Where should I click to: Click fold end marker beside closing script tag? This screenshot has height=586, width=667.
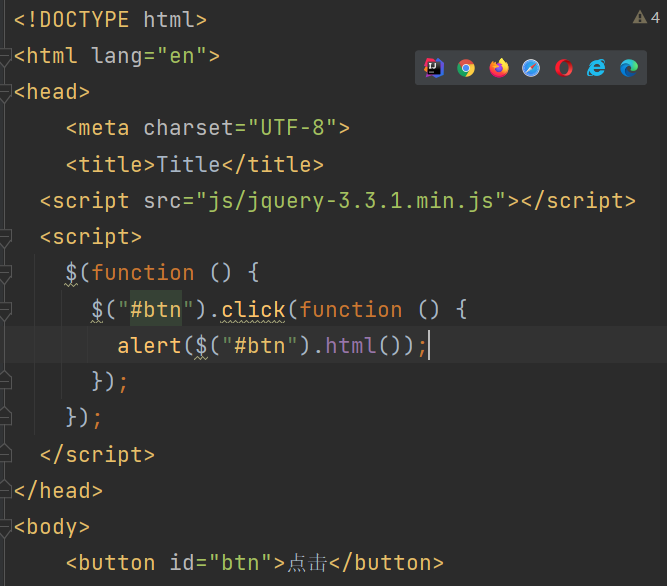pos(5,454)
